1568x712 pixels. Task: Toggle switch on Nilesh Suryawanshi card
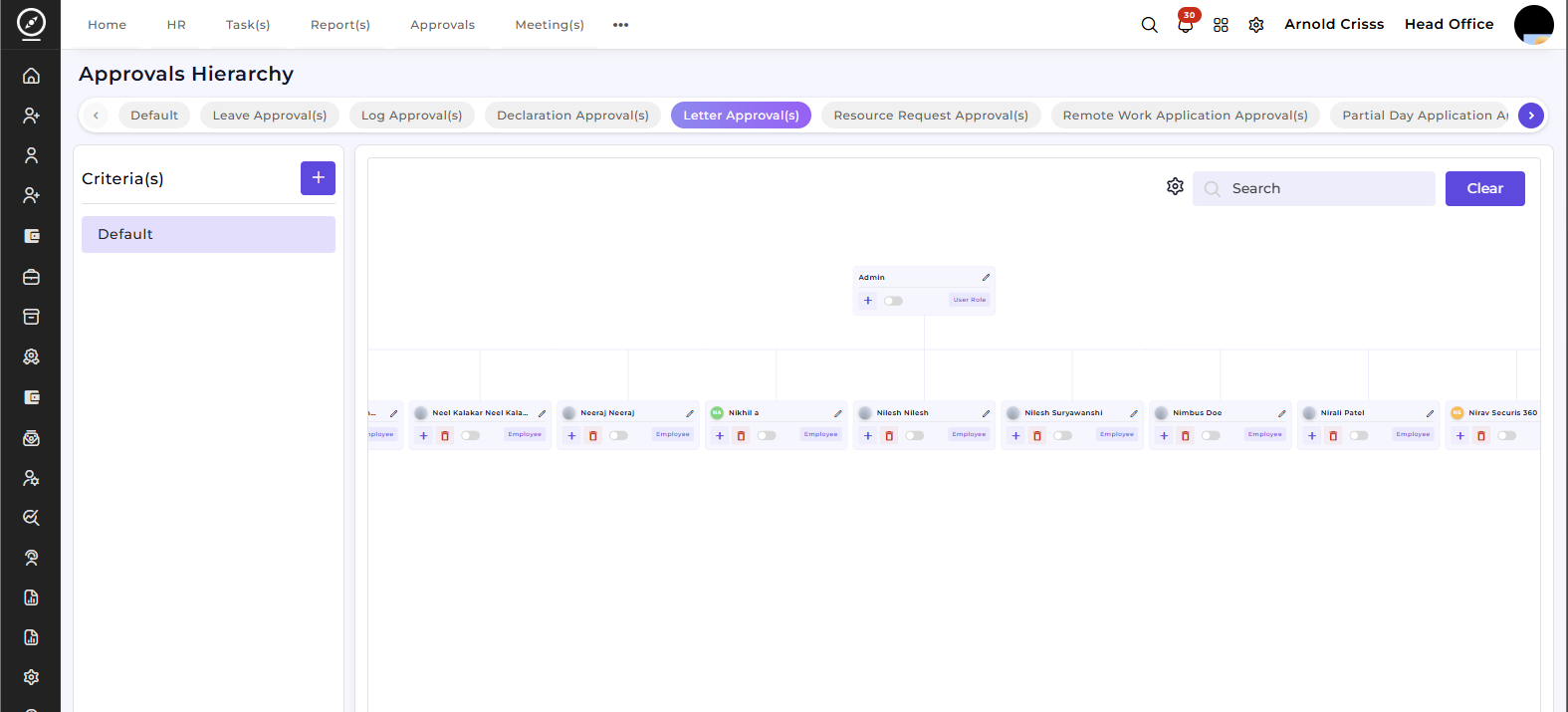point(1062,435)
